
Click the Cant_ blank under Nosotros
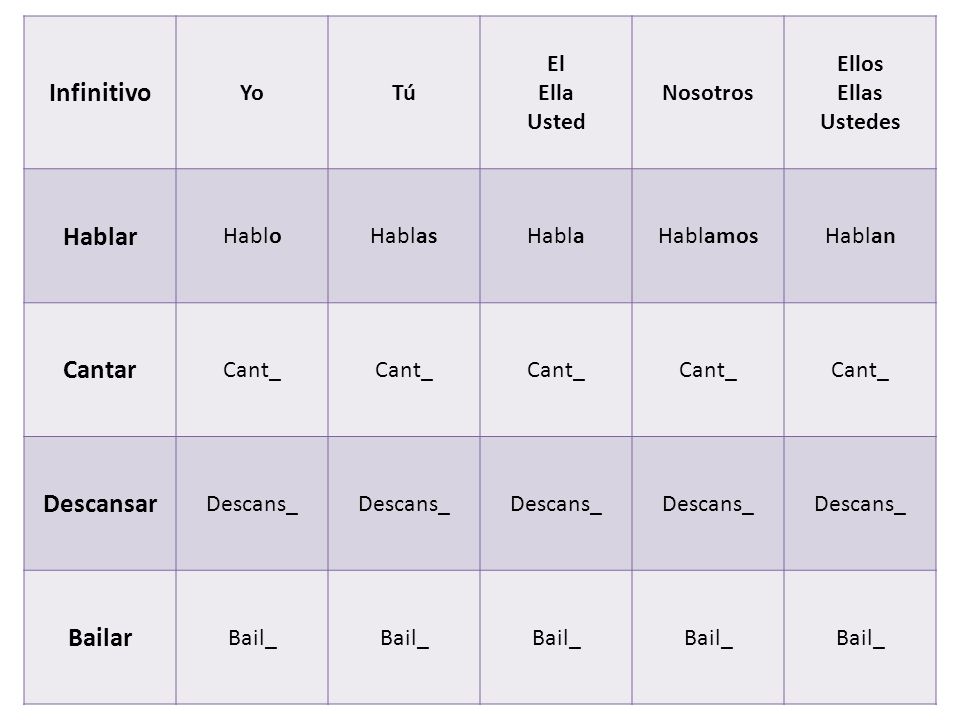tap(708, 370)
